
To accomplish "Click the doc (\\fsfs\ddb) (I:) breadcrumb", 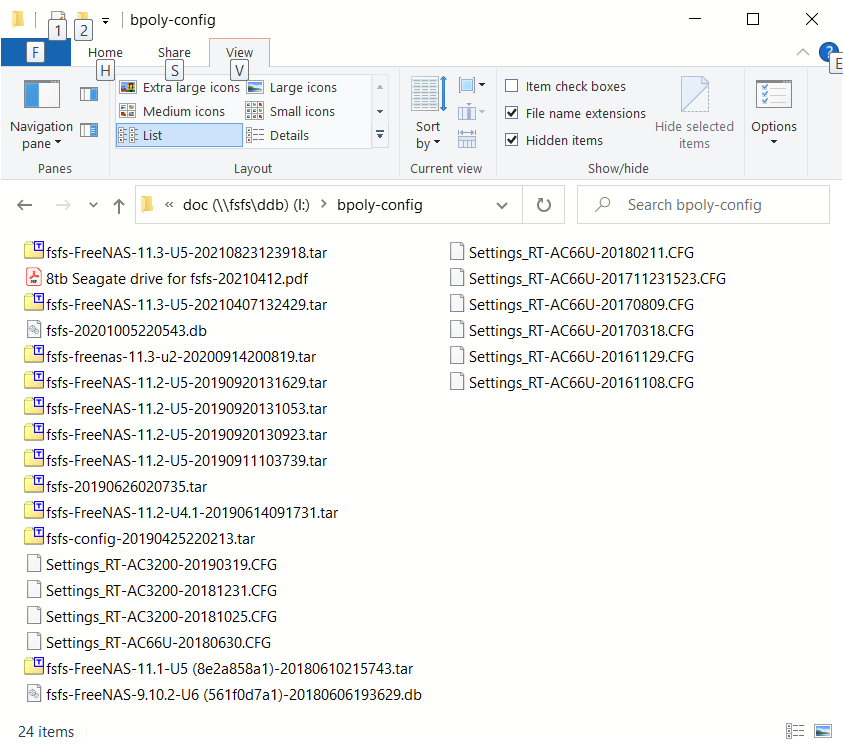I will [x=246, y=205].
